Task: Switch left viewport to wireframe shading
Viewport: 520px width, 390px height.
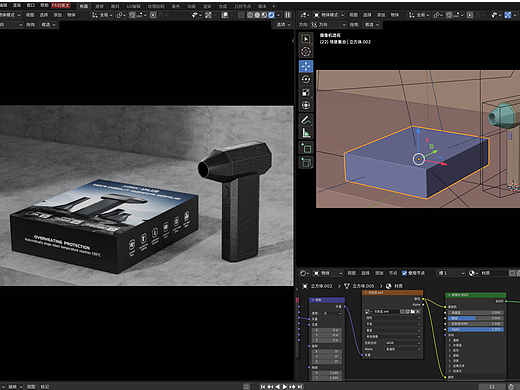Action: [x=250, y=15]
